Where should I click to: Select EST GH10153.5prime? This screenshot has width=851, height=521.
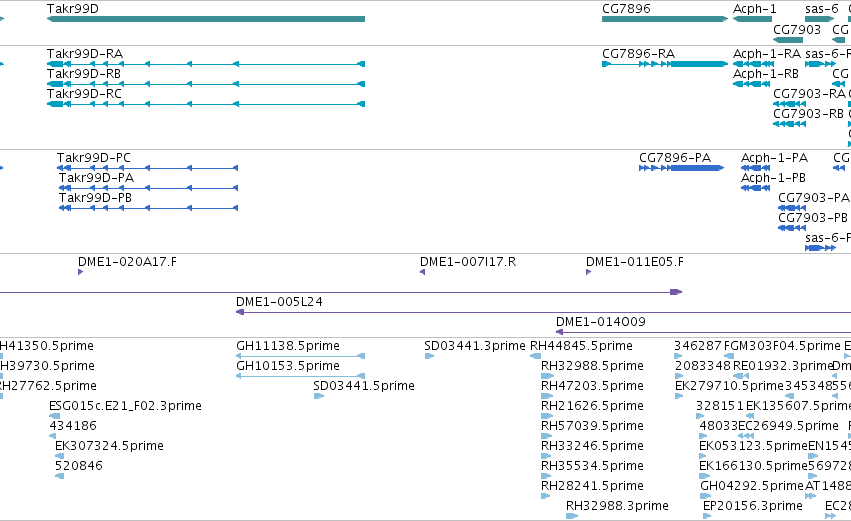click(301, 376)
